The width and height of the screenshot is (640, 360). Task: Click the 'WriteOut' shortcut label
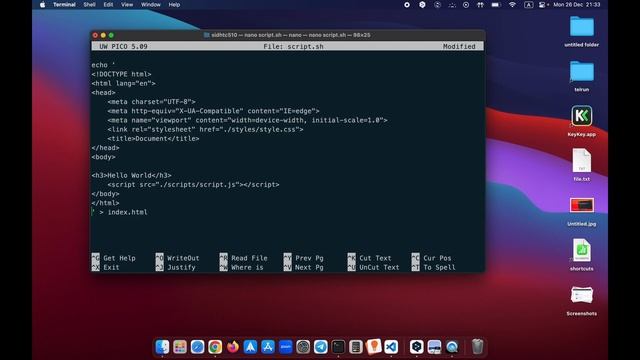(x=183, y=258)
